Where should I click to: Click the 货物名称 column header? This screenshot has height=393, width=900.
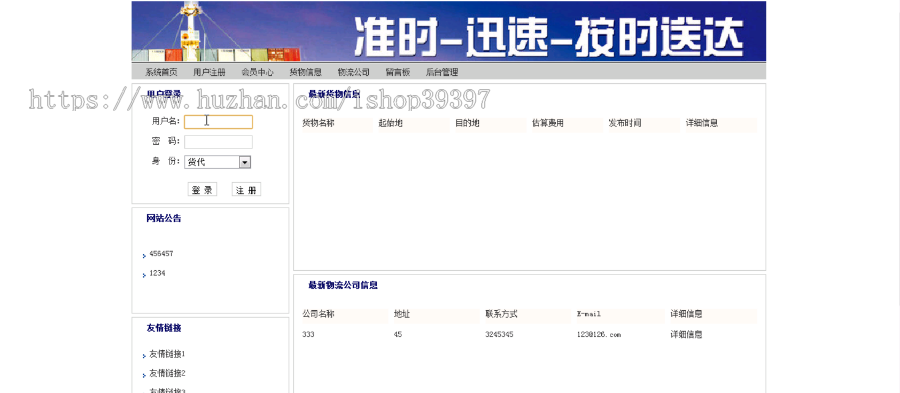(x=319, y=123)
